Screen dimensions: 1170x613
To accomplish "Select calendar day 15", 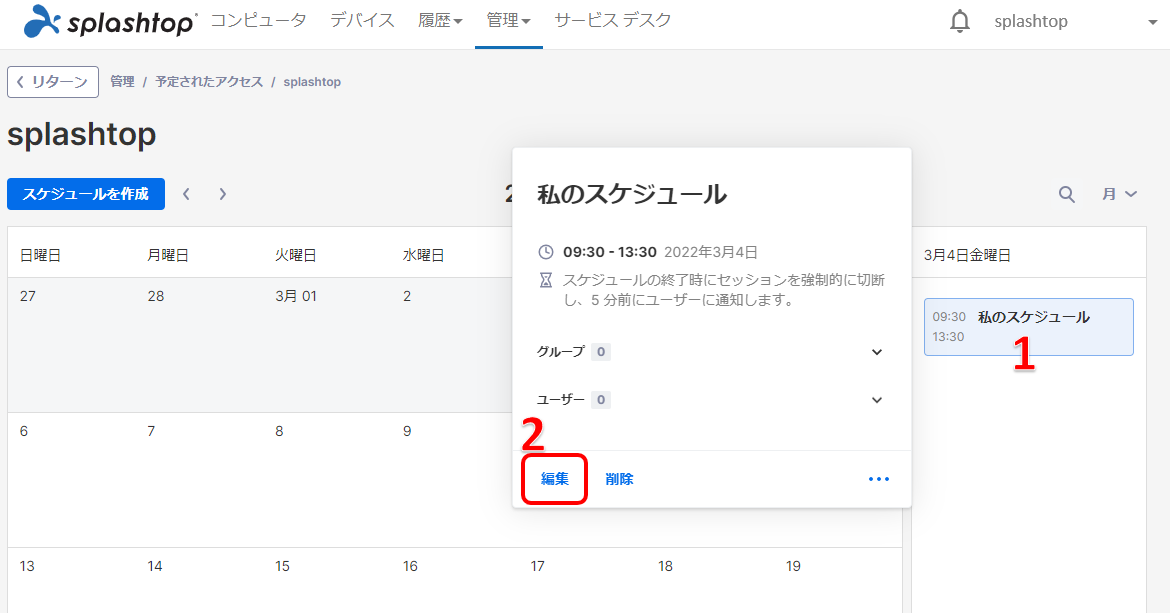I will pyautogui.click(x=282, y=566).
